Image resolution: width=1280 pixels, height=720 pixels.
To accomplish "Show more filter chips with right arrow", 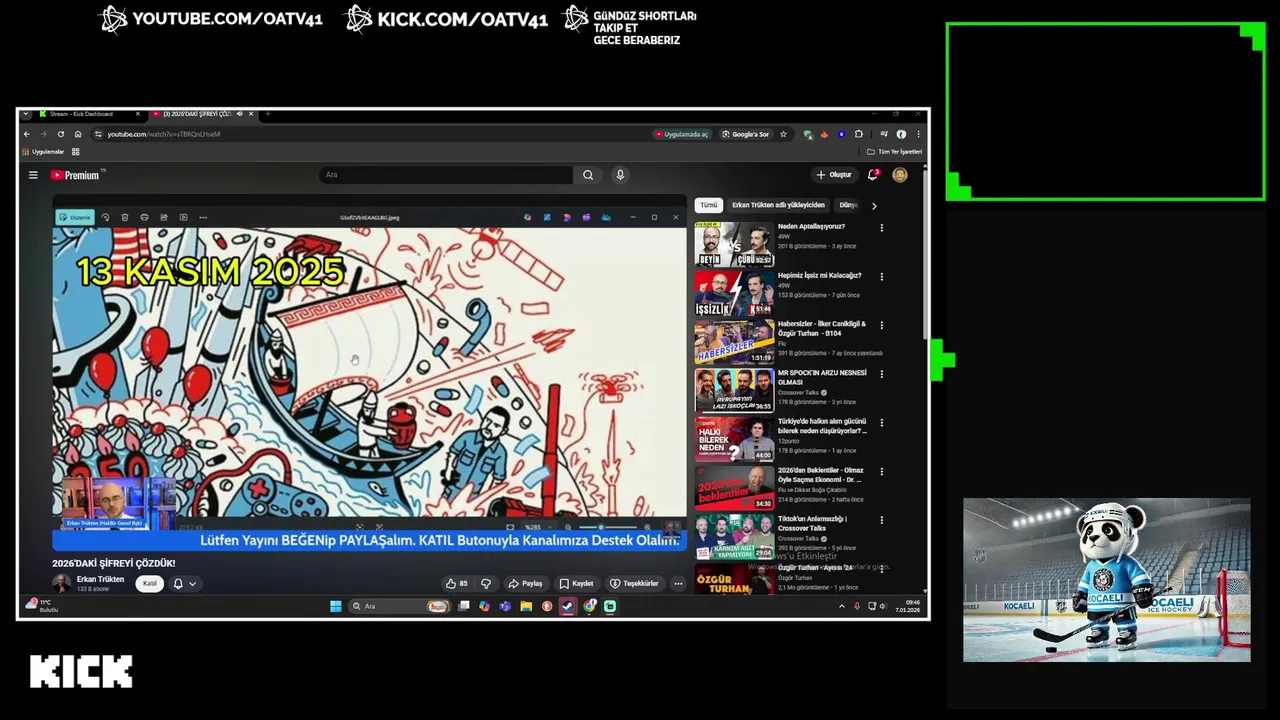I will point(874,206).
